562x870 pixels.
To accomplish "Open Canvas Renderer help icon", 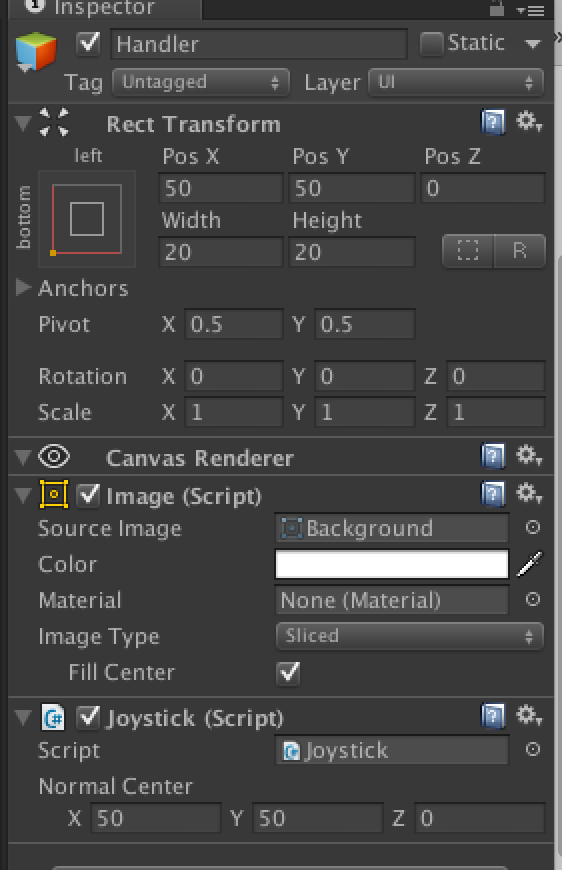I will pos(493,457).
